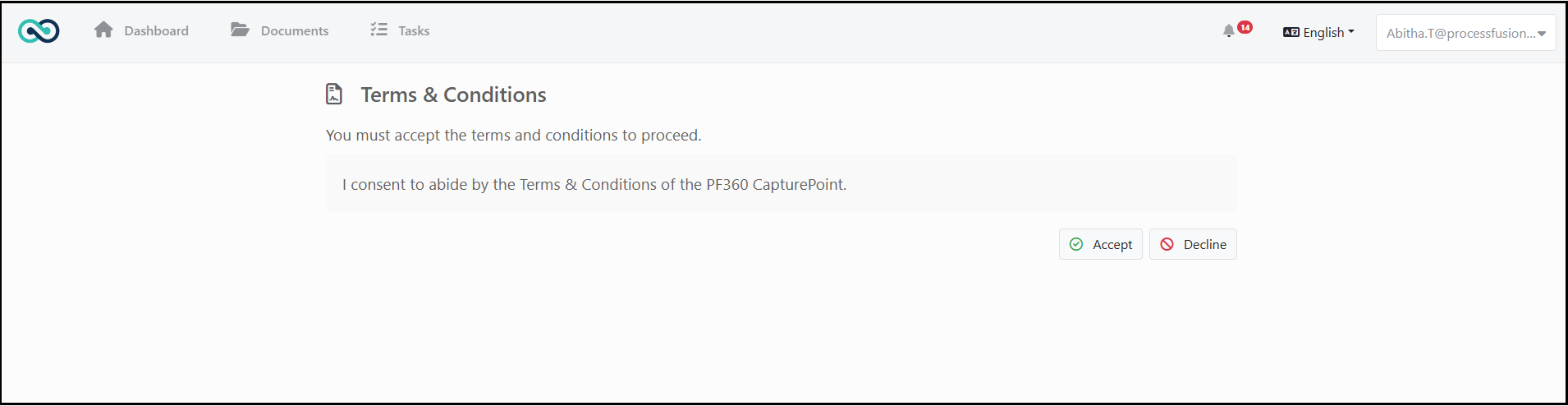
Task: Click the language translate icon
Action: pyautogui.click(x=1291, y=33)
